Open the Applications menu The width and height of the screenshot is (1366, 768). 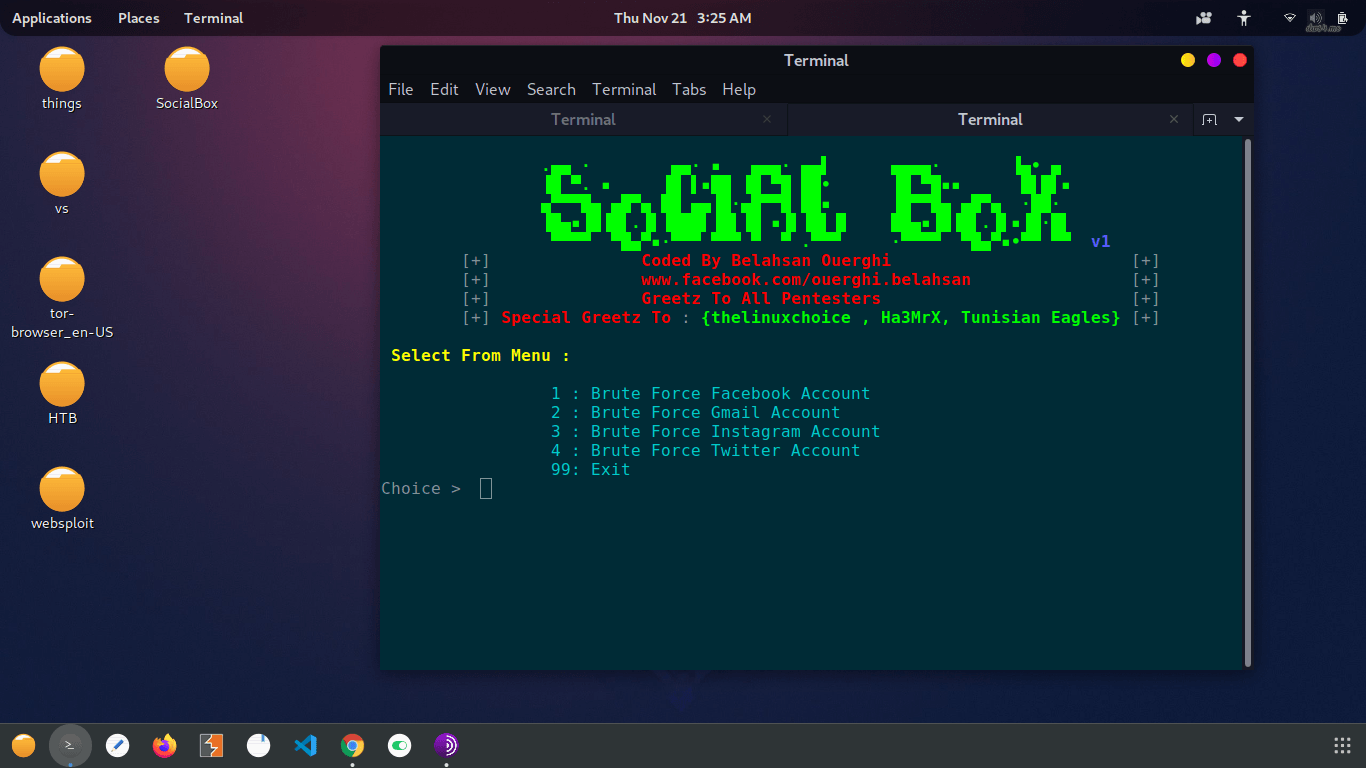pos(52,18)
